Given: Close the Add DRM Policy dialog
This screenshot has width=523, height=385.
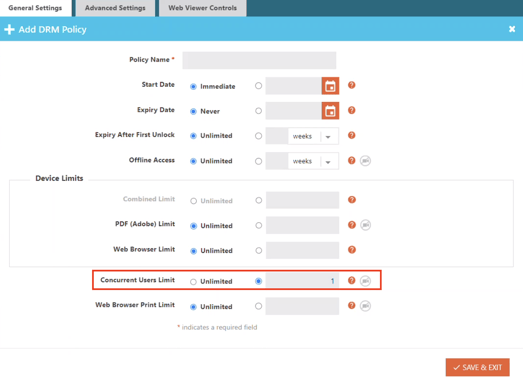Looking at the screenshot, I should pyautogui.click(x=512, y=29).
